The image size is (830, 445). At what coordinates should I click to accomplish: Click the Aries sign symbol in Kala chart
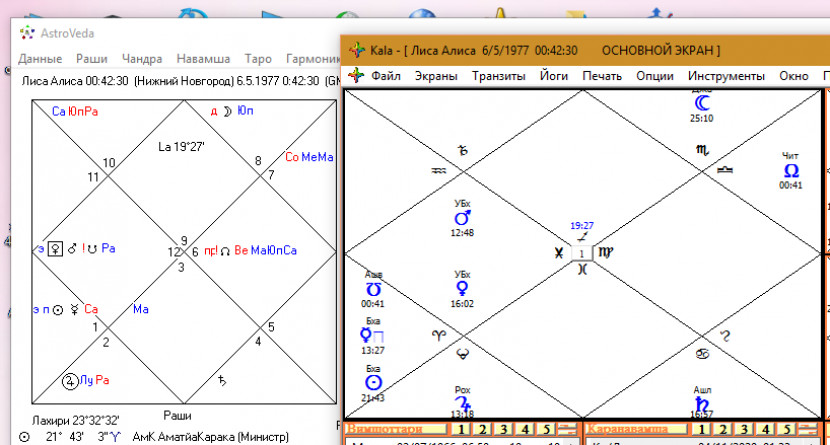tap(439, 335)
